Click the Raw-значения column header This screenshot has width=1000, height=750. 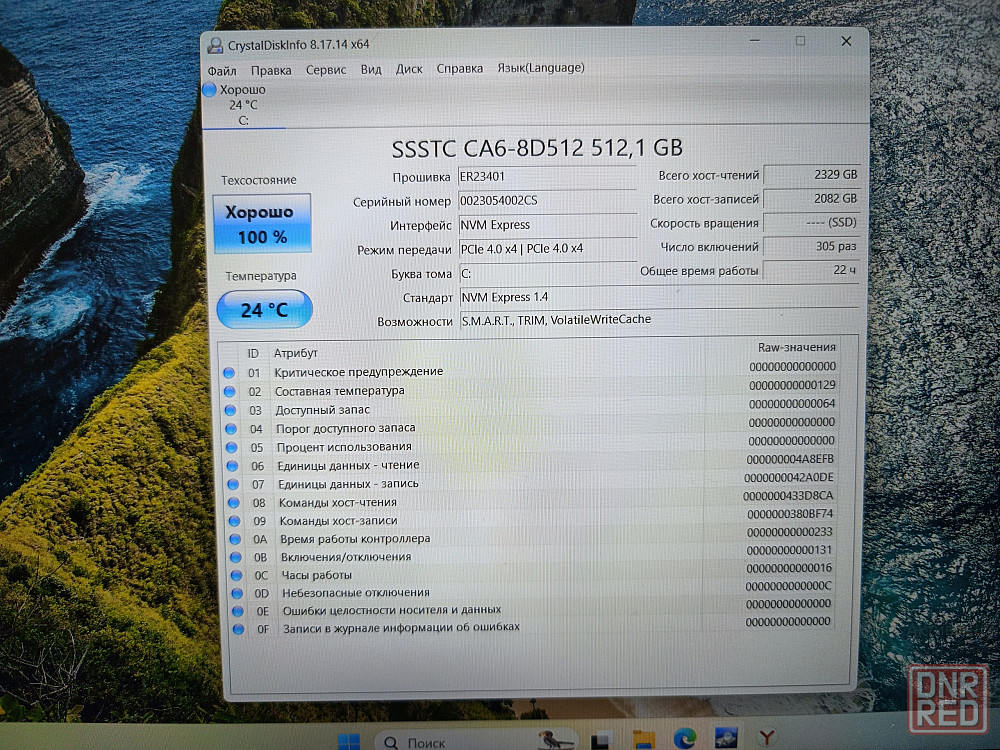[797, 348]
